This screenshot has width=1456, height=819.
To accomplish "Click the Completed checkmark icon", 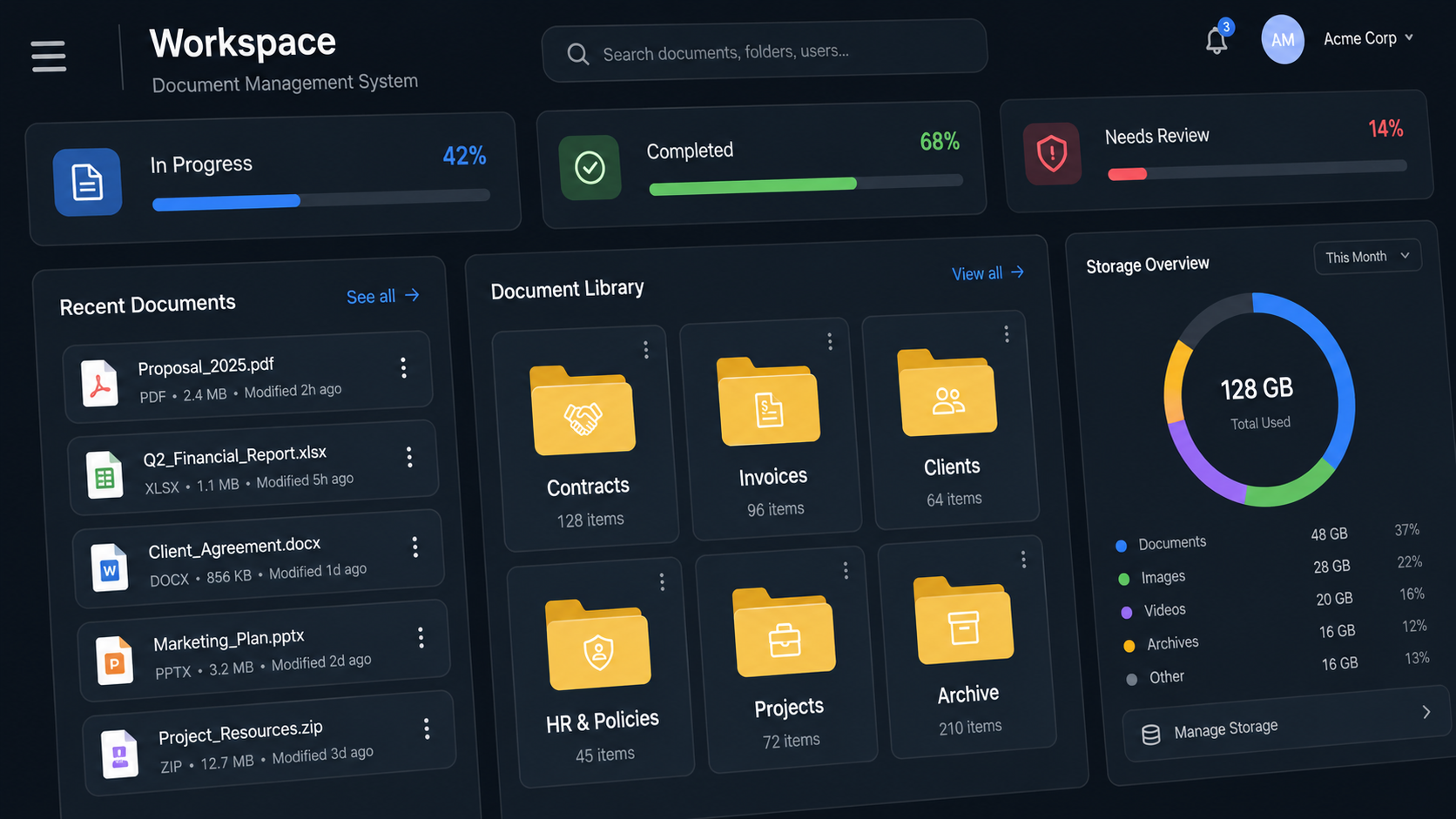I will click(x=590, y=167).
